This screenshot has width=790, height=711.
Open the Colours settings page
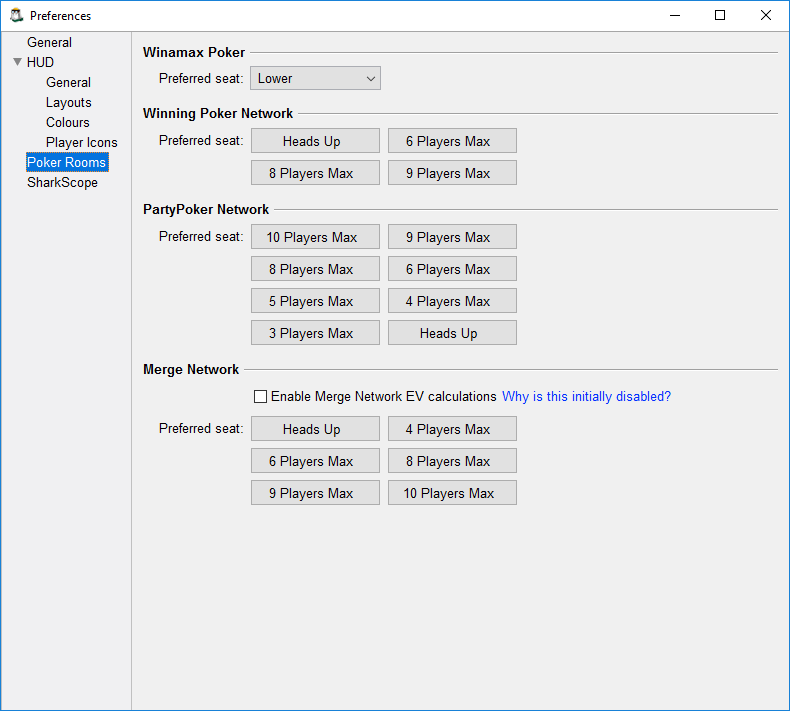coord(68,122)
